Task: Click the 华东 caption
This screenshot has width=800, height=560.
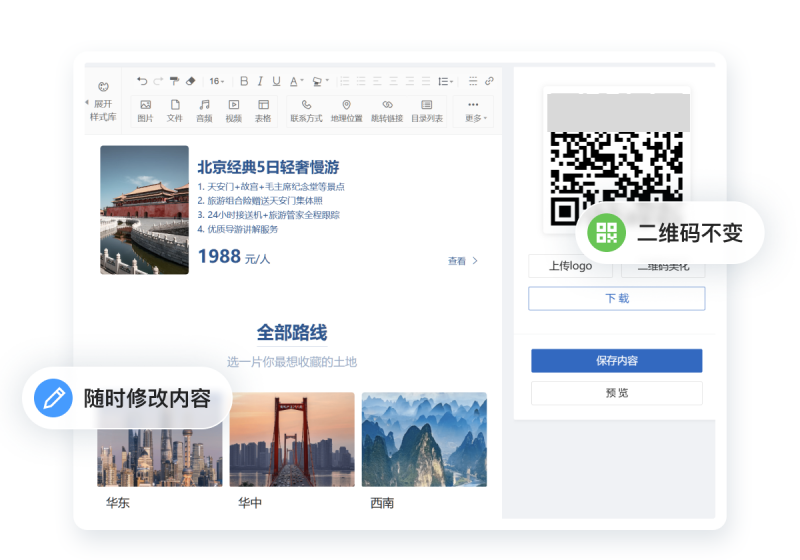Action: tap(118, 503)
